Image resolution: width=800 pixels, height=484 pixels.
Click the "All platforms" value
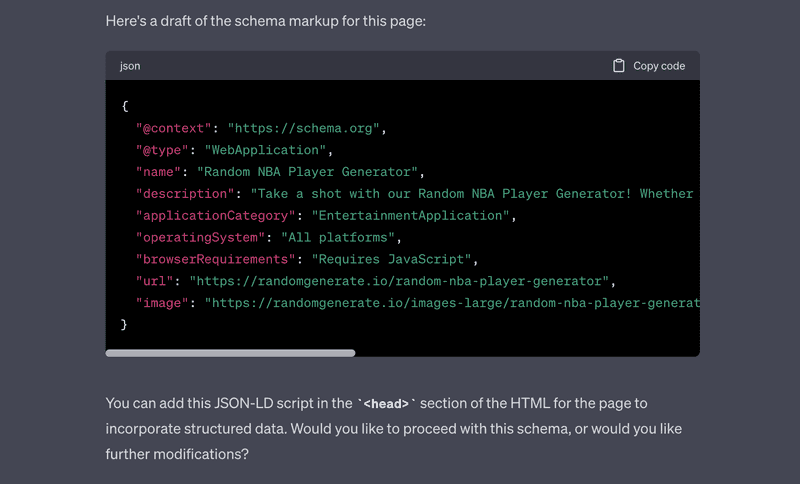[338, 238]
